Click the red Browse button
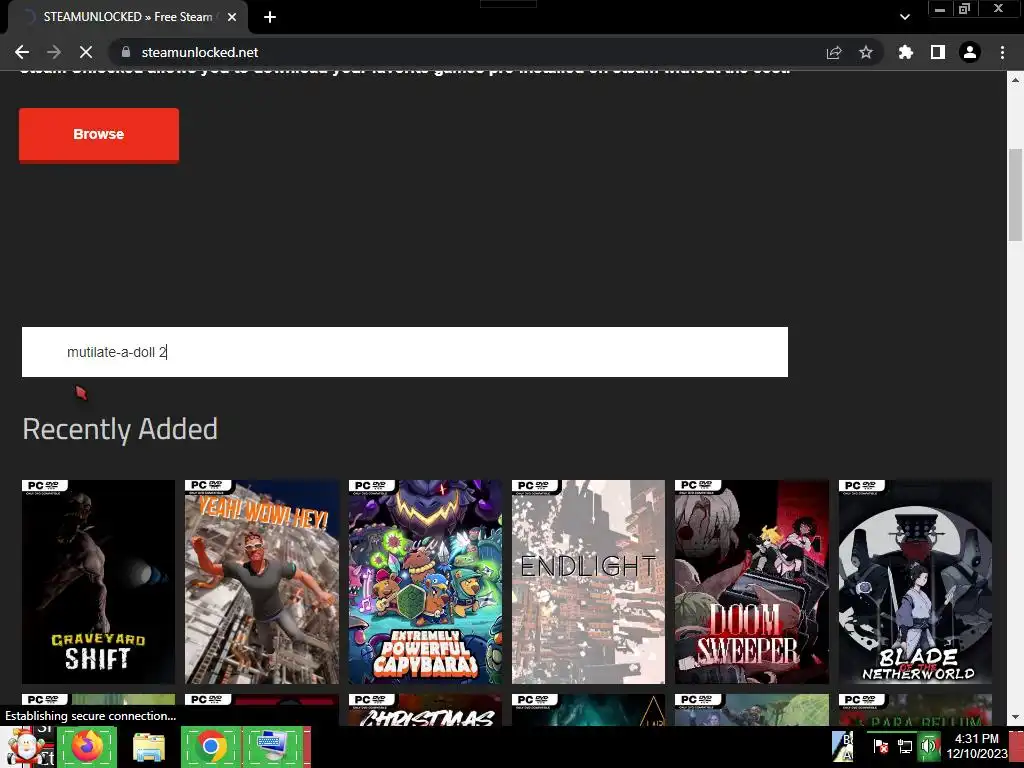The width and height of the screenshot is (1024, 768). pos(99,135)
